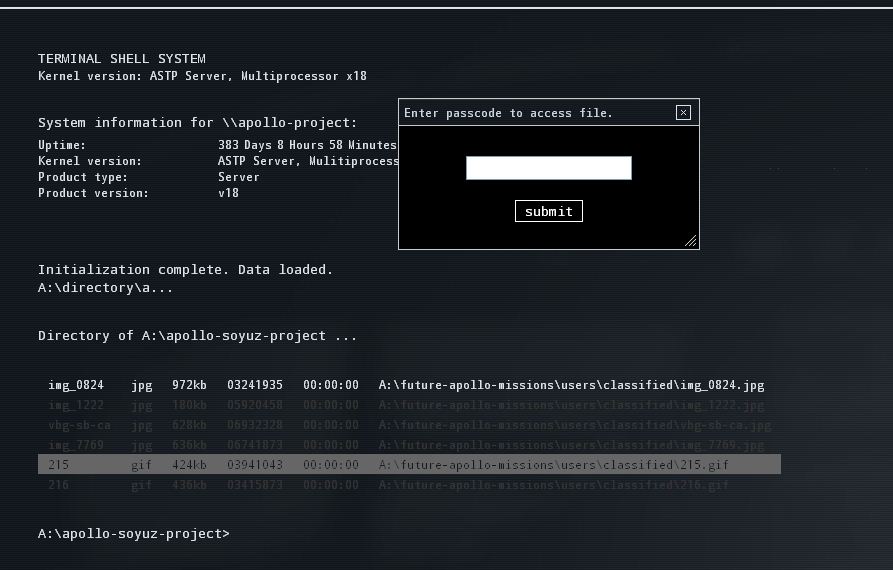
Task: Click the passcode input field
Action: [x=548, y=168]
